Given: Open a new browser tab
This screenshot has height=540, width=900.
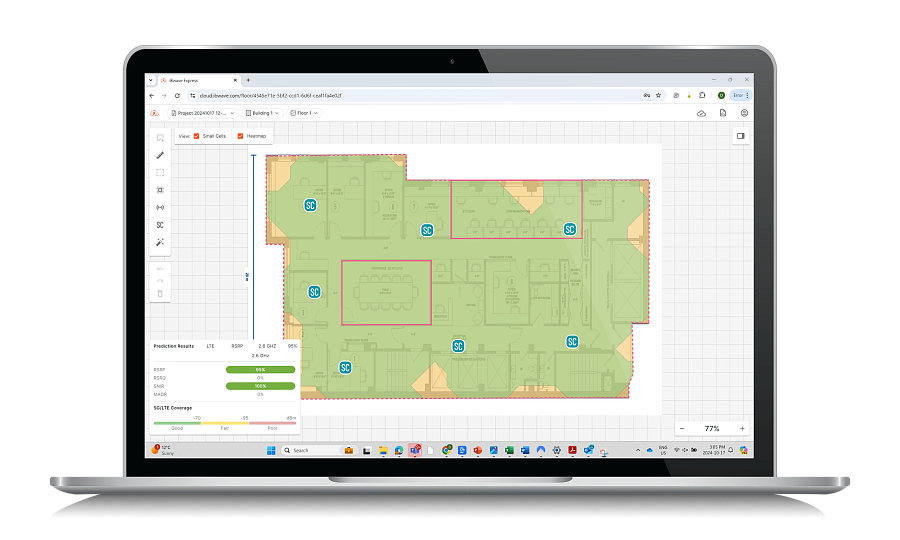Looking at the screenshot, I should [248, 80].
